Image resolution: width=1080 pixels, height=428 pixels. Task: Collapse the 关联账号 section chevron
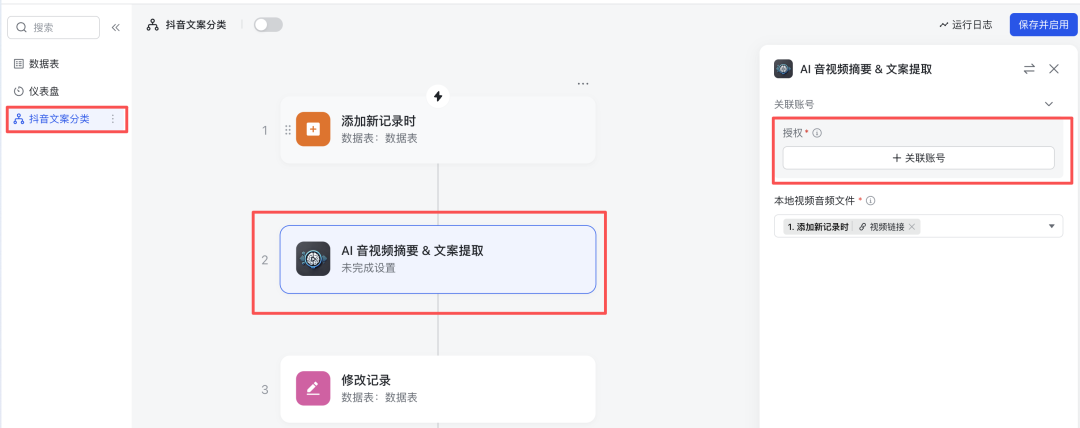[1049, 104]
